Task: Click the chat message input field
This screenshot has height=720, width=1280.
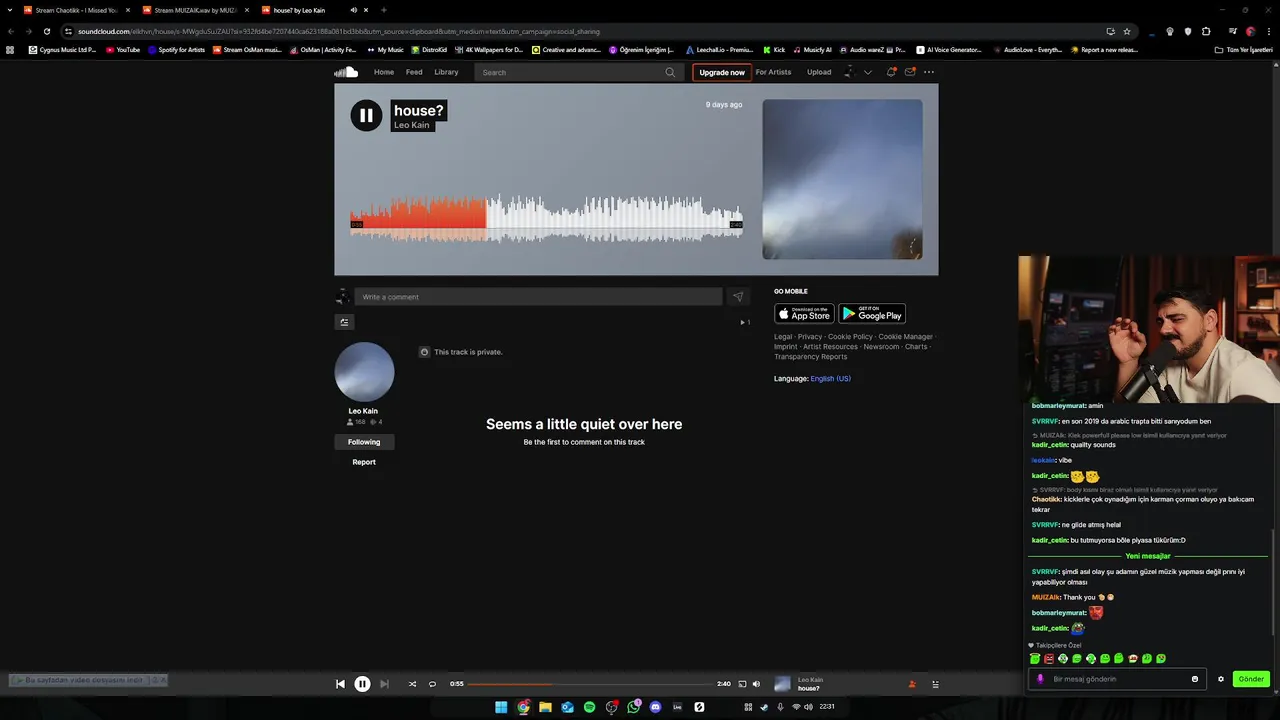Action: click(x=1115, y=679)
